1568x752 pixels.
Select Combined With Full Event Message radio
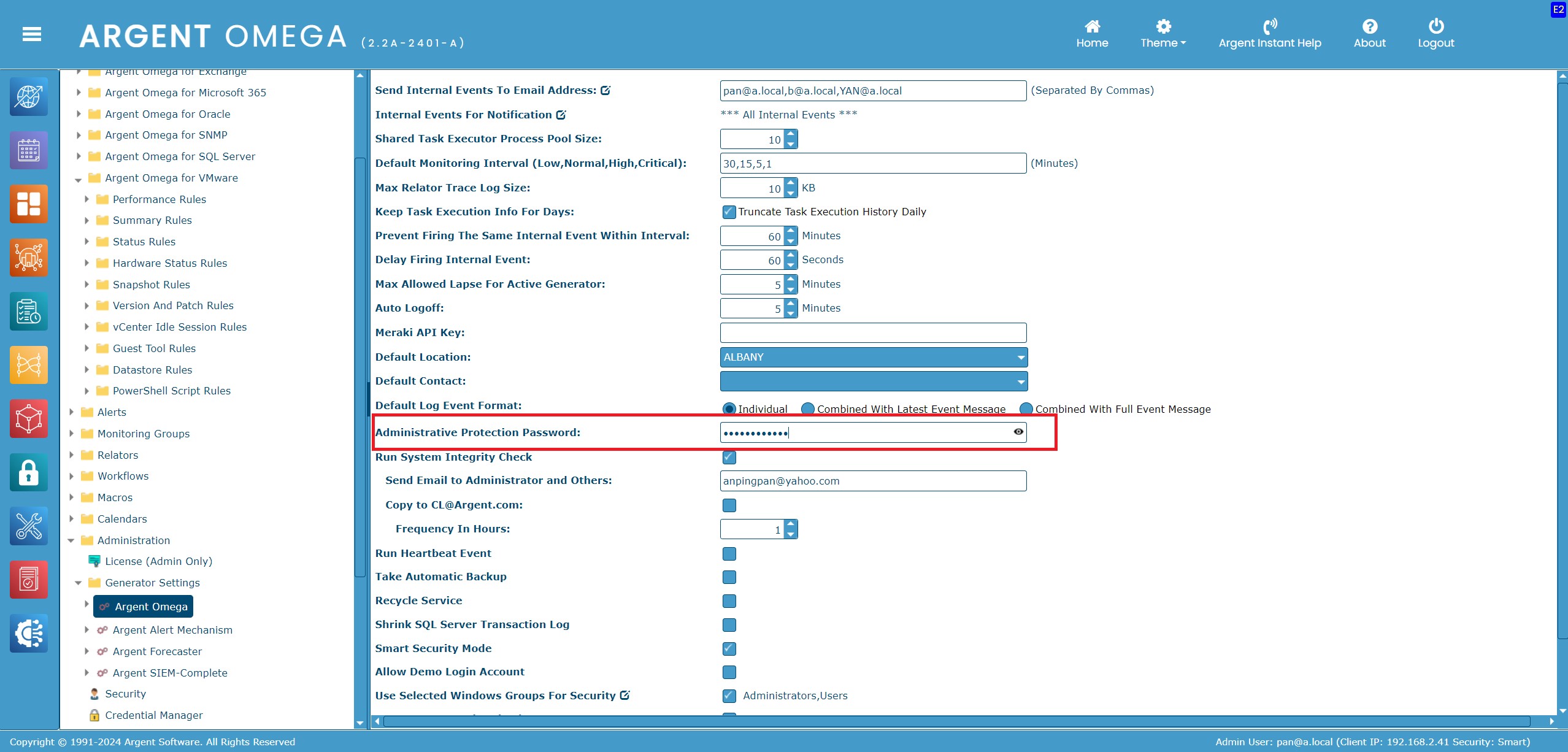coord(1026,409)
